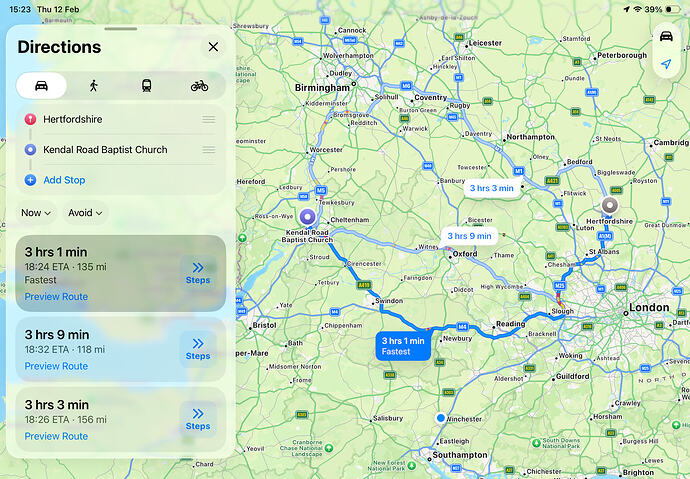Screen dimensions: 690x479
Task: Tap the Hertfordshire grey map pin
Action: (609, 205)
